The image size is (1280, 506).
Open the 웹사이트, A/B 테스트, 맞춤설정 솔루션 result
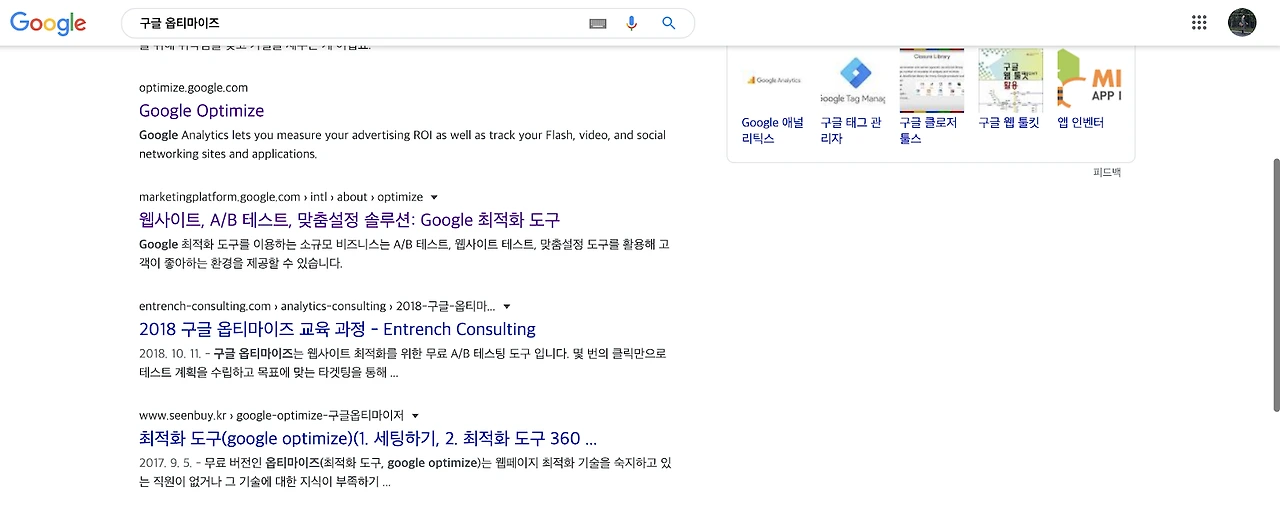tap(349, 219)
